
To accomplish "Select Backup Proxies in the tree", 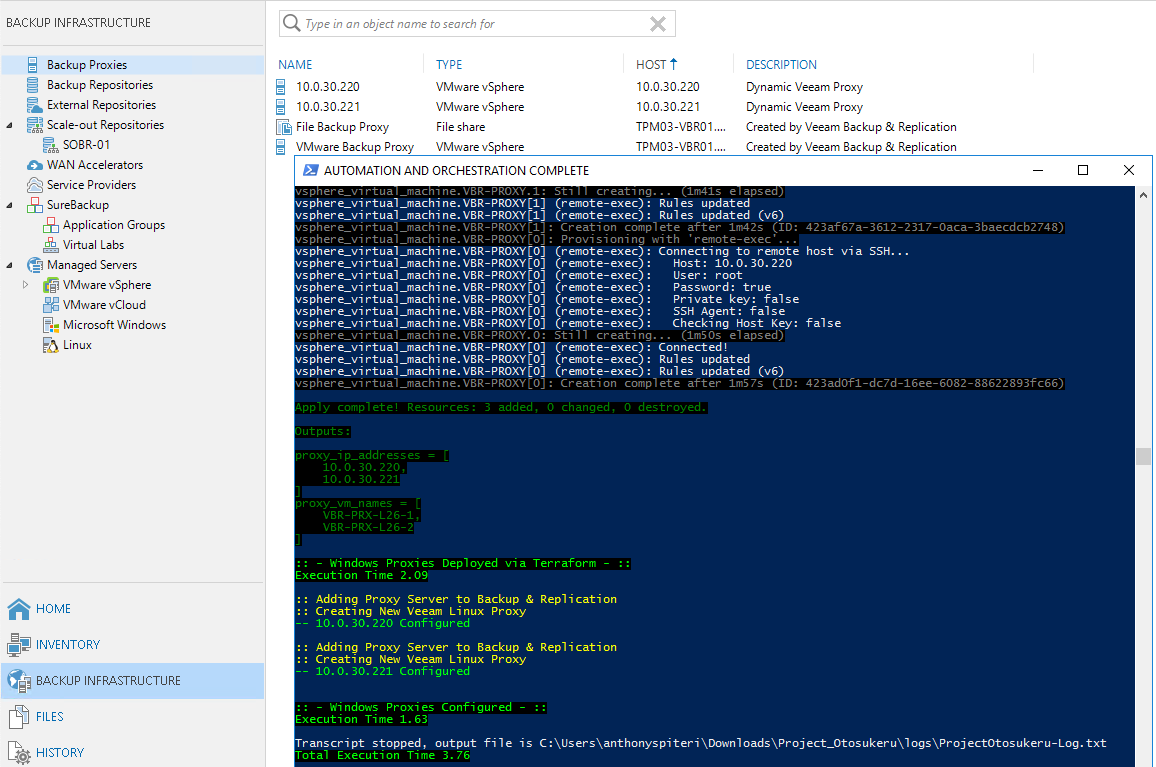I will [x=87, y=65].
